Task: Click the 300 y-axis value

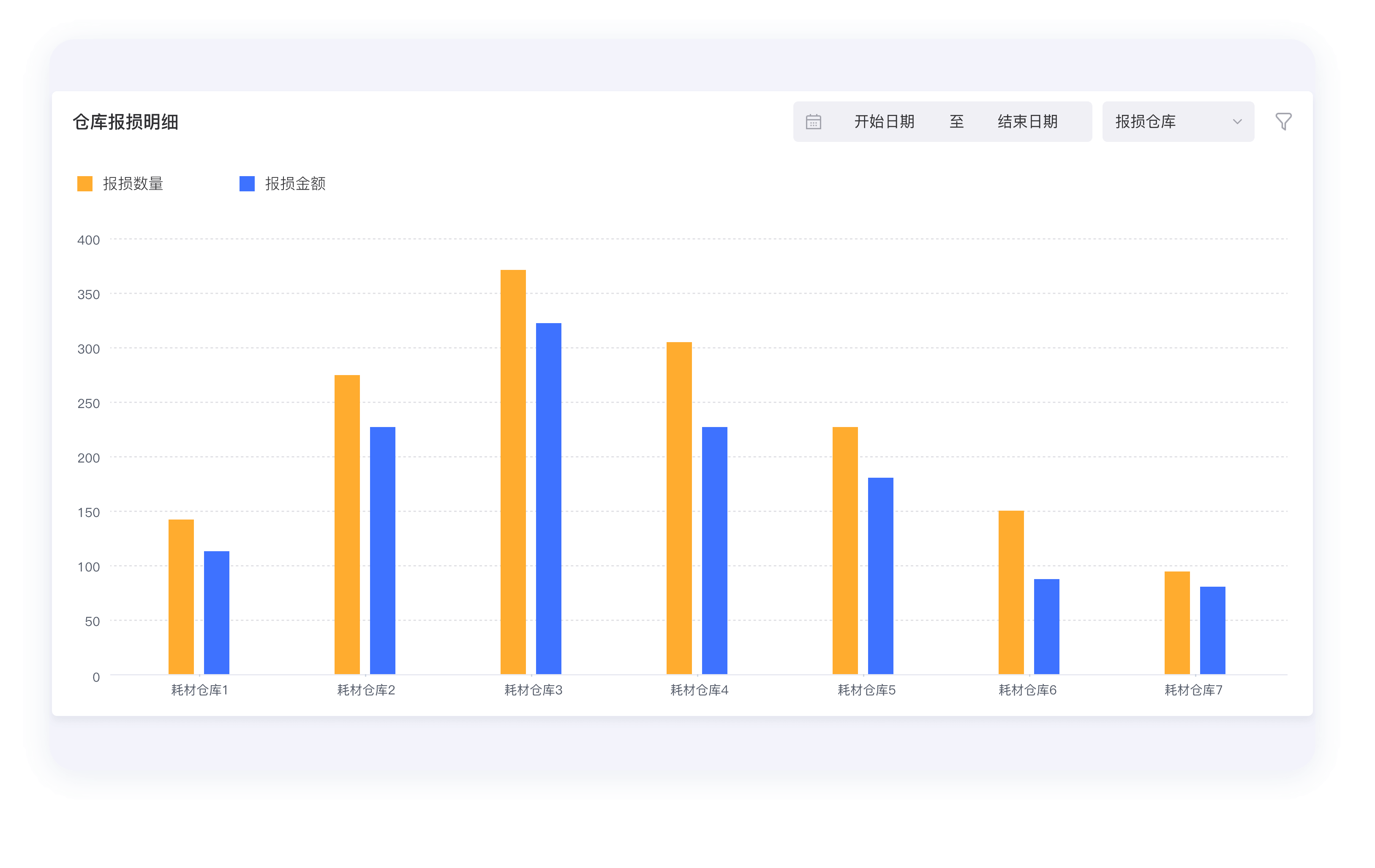Action: click(x=89, y=349)
